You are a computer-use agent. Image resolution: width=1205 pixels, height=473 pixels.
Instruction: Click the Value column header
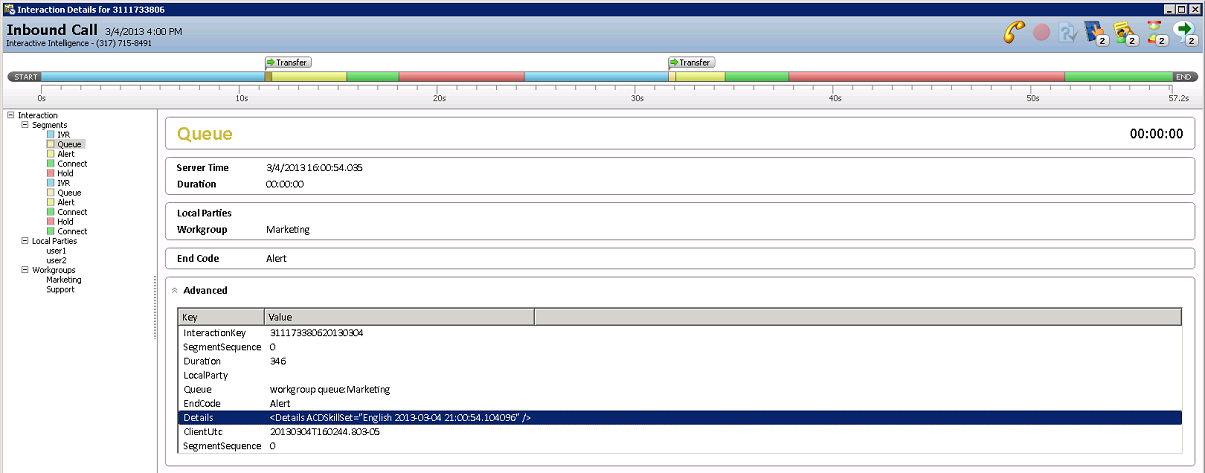click(399, 317)
